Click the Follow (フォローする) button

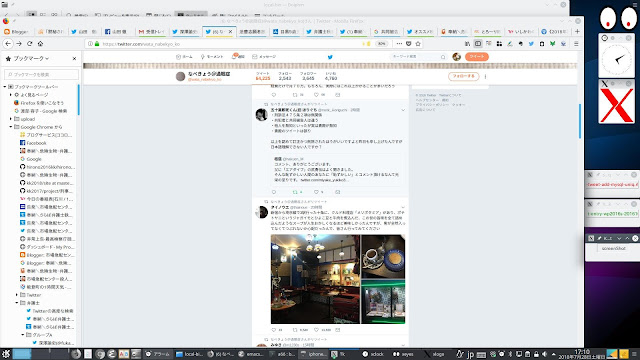tap(463, 76)
